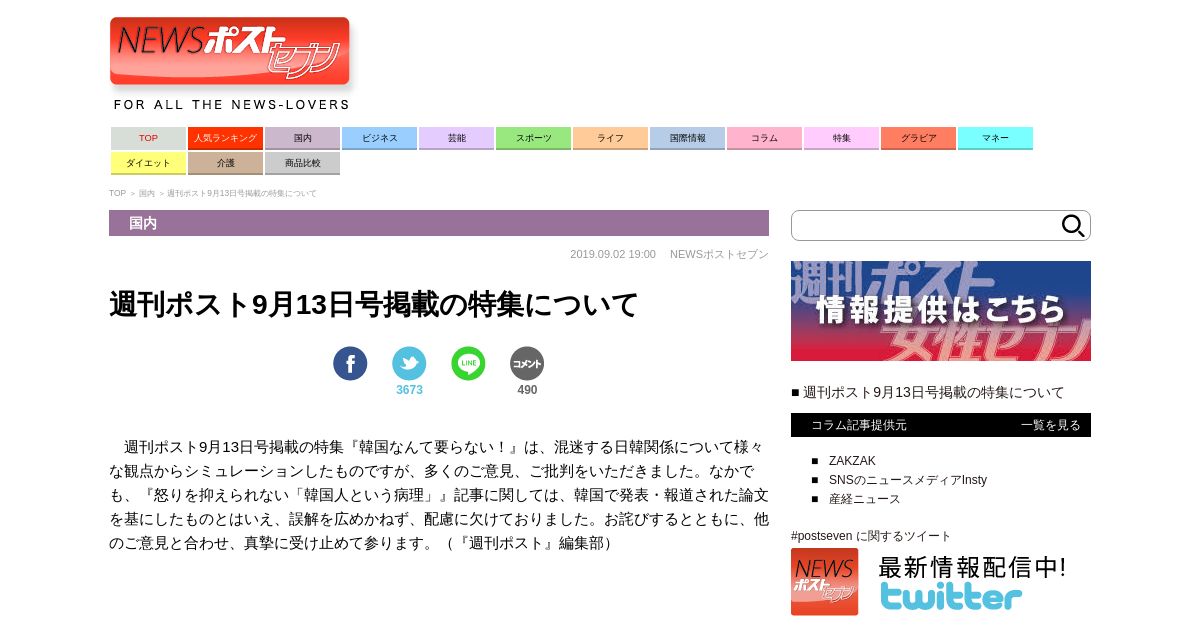The image size is (1200, 630).
Task: Select the 商品比較 navigation tab
Action: [302, 163]
